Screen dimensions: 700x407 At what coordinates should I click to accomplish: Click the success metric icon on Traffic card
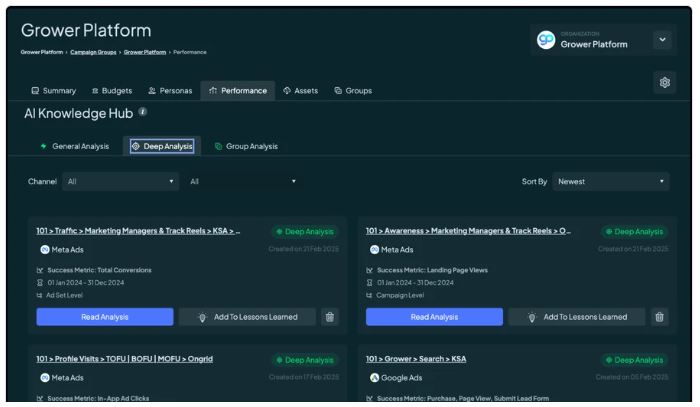(40, 270)
